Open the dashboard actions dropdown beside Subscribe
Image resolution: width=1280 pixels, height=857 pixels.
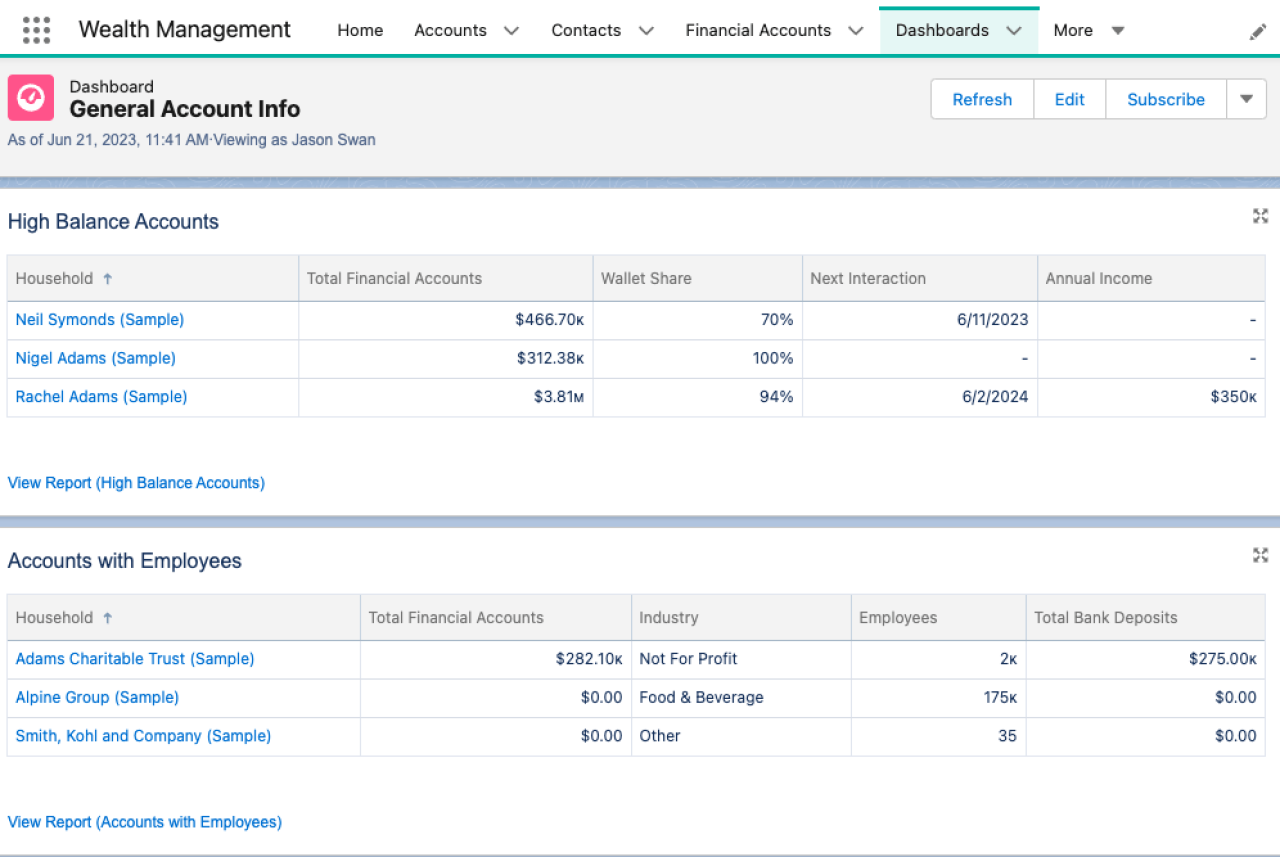click(x=1246, y=99)
